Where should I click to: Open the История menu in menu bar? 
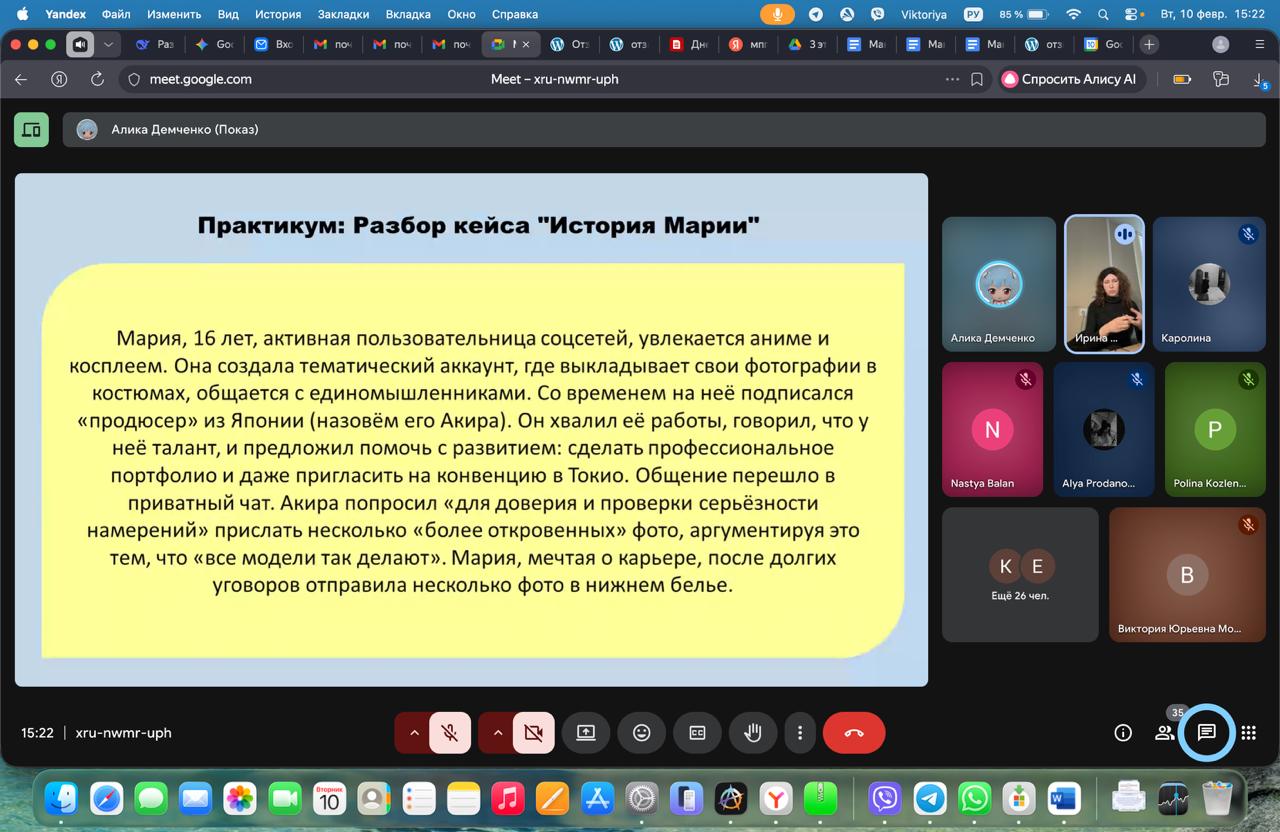[x=277, y=14]
